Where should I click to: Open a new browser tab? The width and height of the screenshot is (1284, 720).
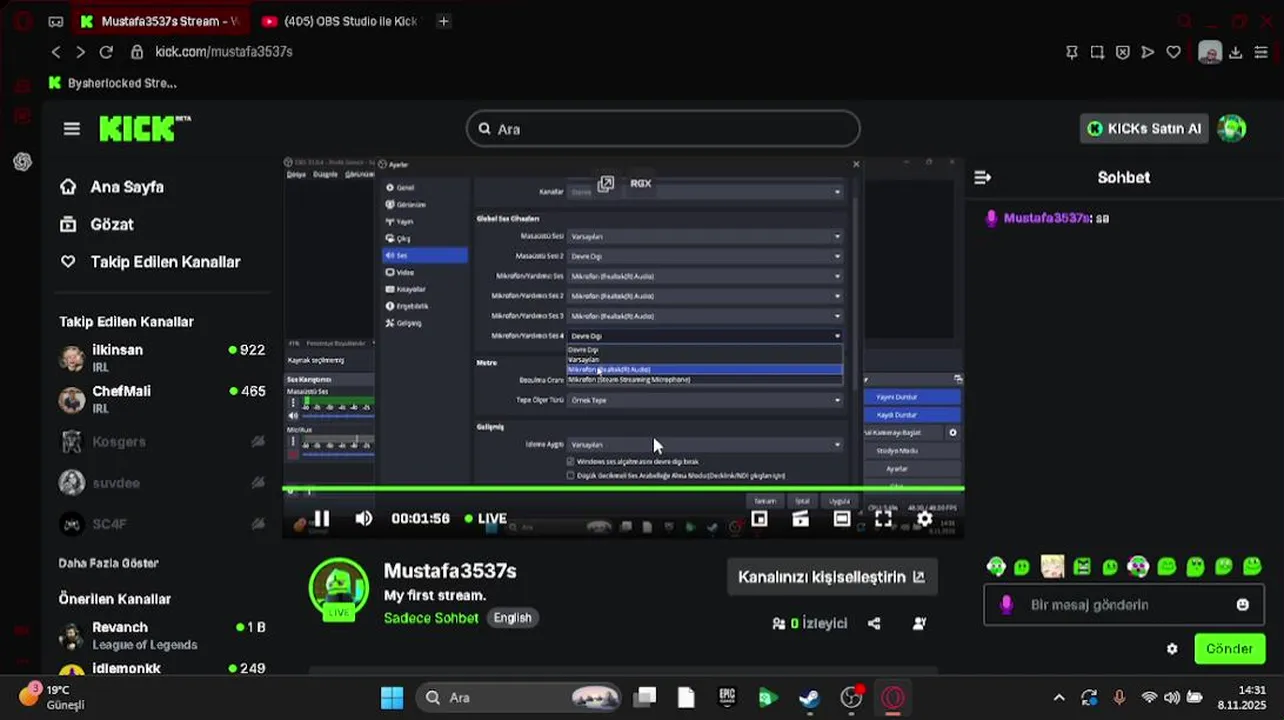(443, 21)
